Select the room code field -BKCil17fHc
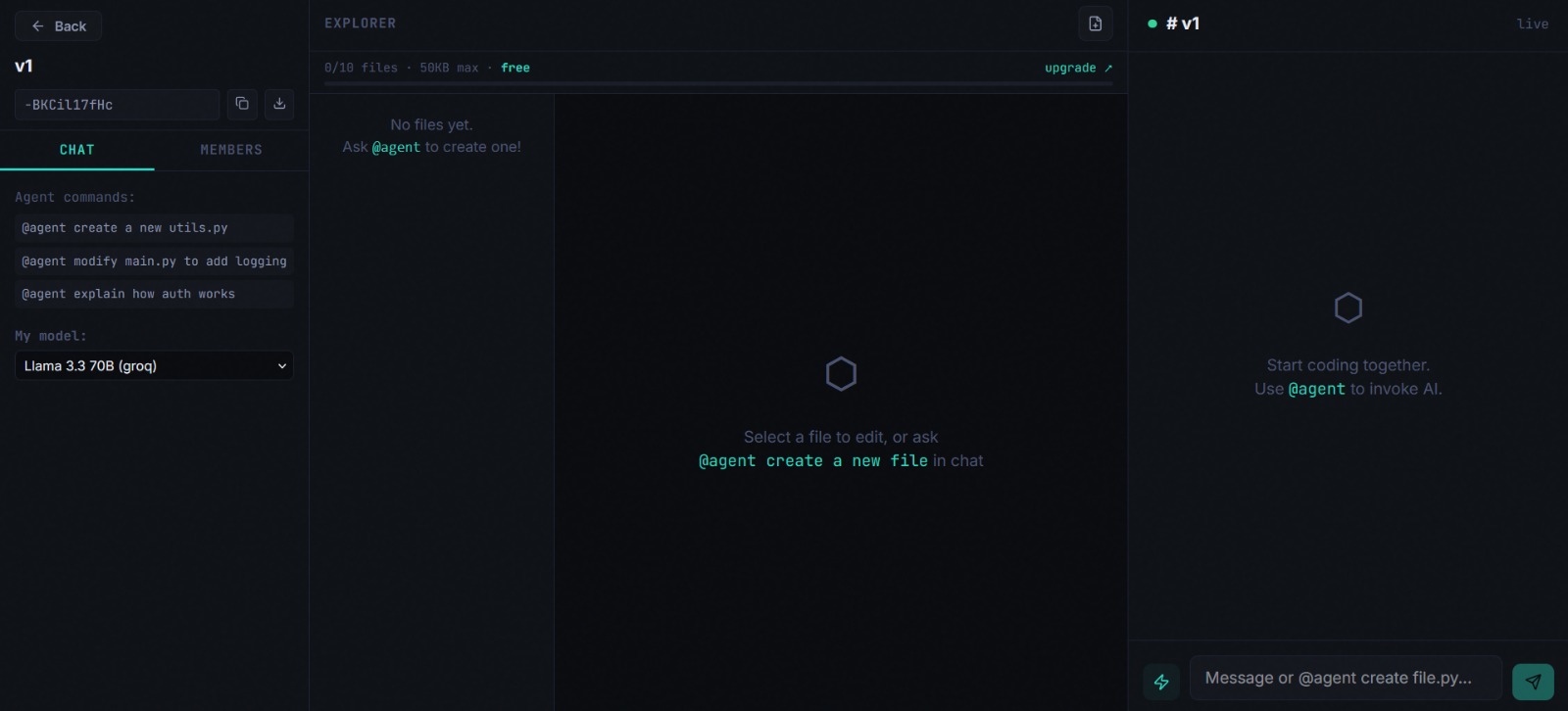The height and width of the screenshot is (711, 1568). coord(117,105)
